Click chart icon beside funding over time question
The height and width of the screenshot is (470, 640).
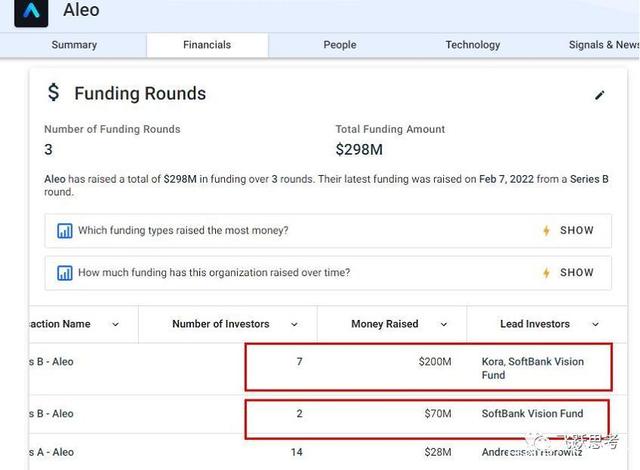pos(64,273)
